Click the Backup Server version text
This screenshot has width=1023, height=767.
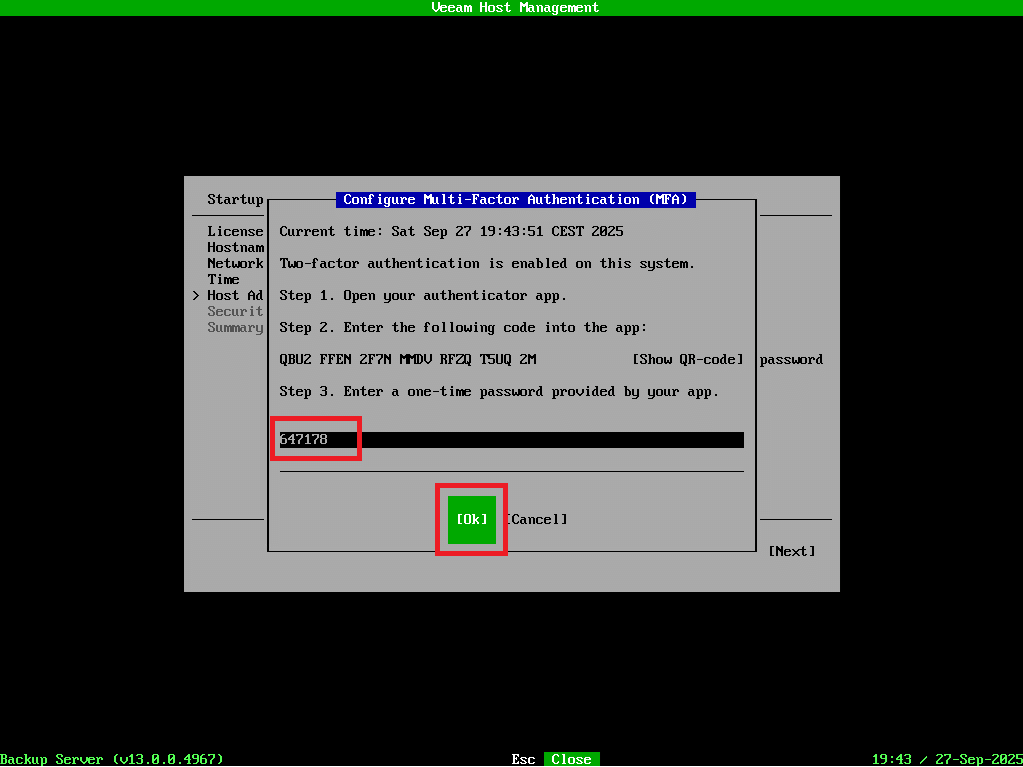[112, 759]
